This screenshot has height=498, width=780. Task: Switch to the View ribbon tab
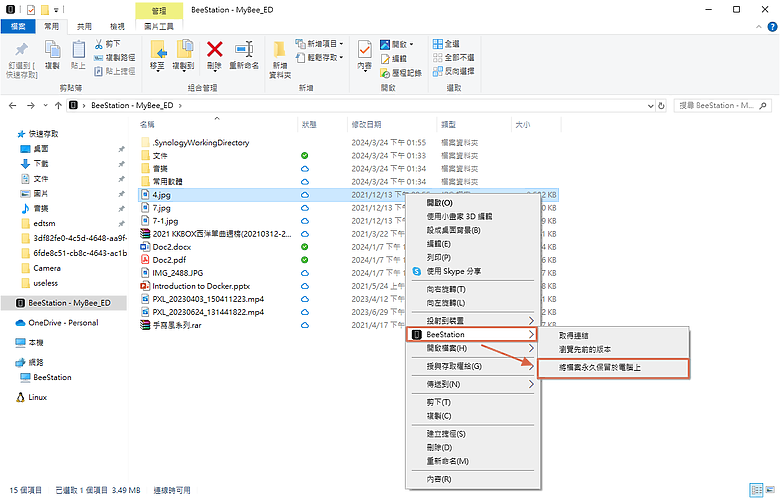point(117,26)
